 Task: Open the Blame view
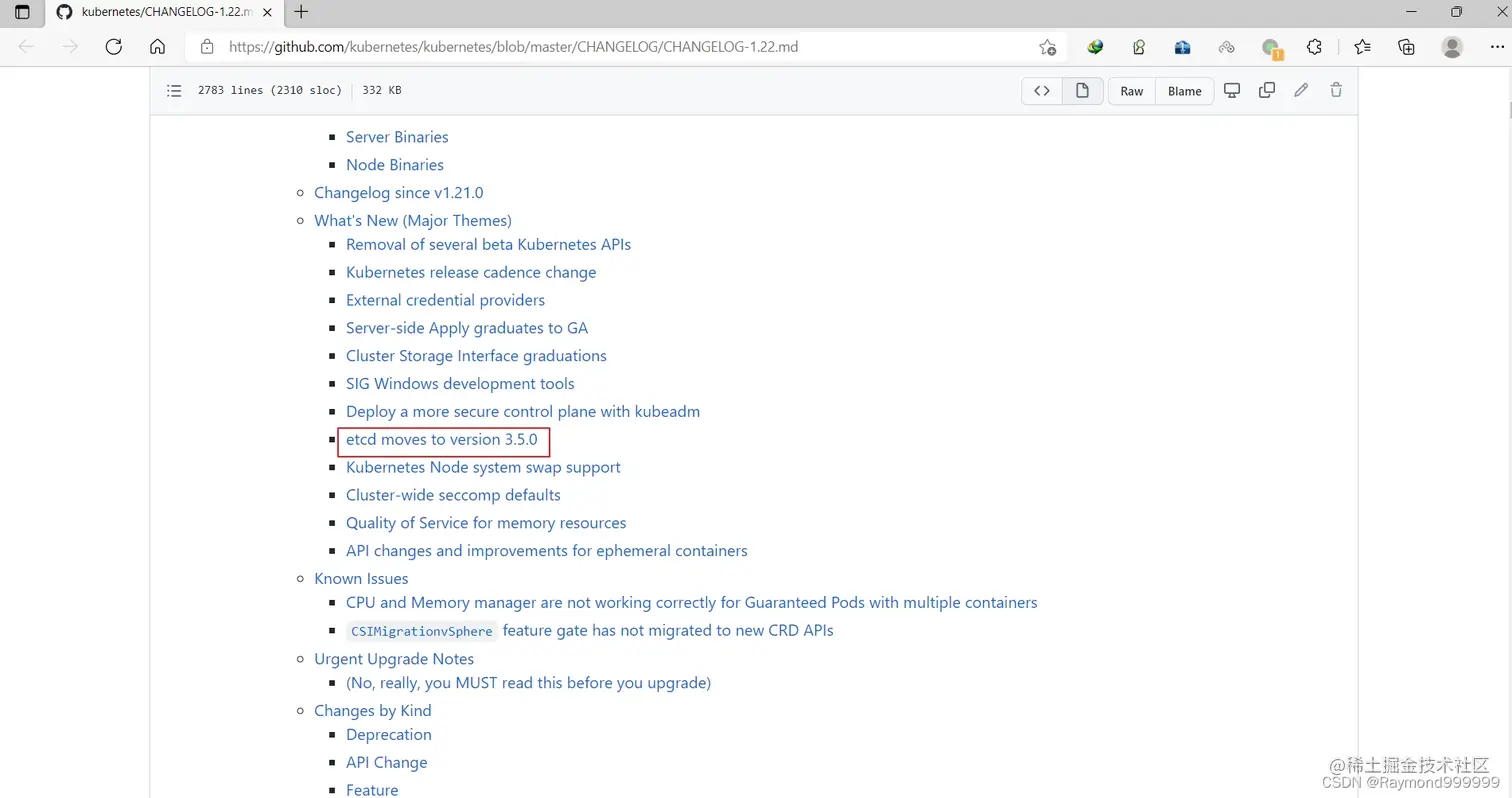(1185, 91)
